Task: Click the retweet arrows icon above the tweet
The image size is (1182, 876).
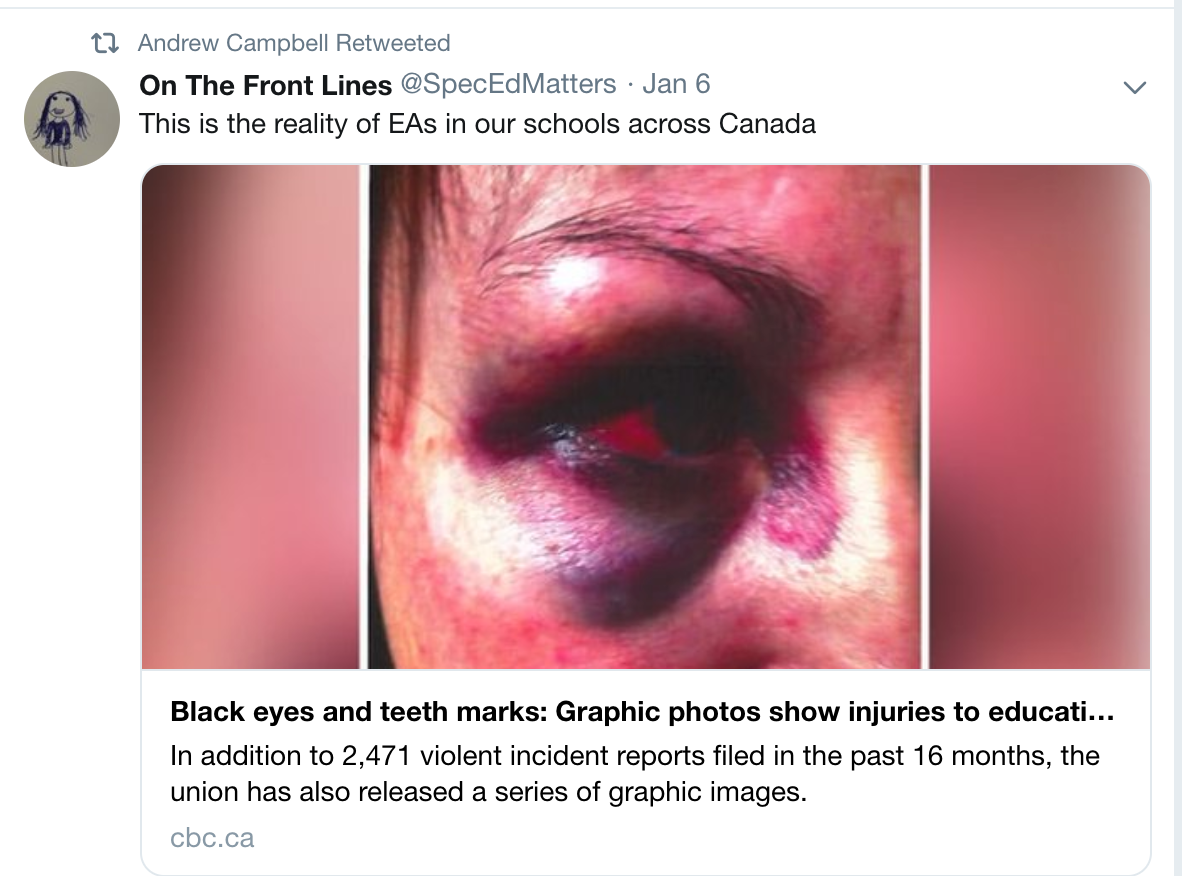Action: click(x=105, y=44)
